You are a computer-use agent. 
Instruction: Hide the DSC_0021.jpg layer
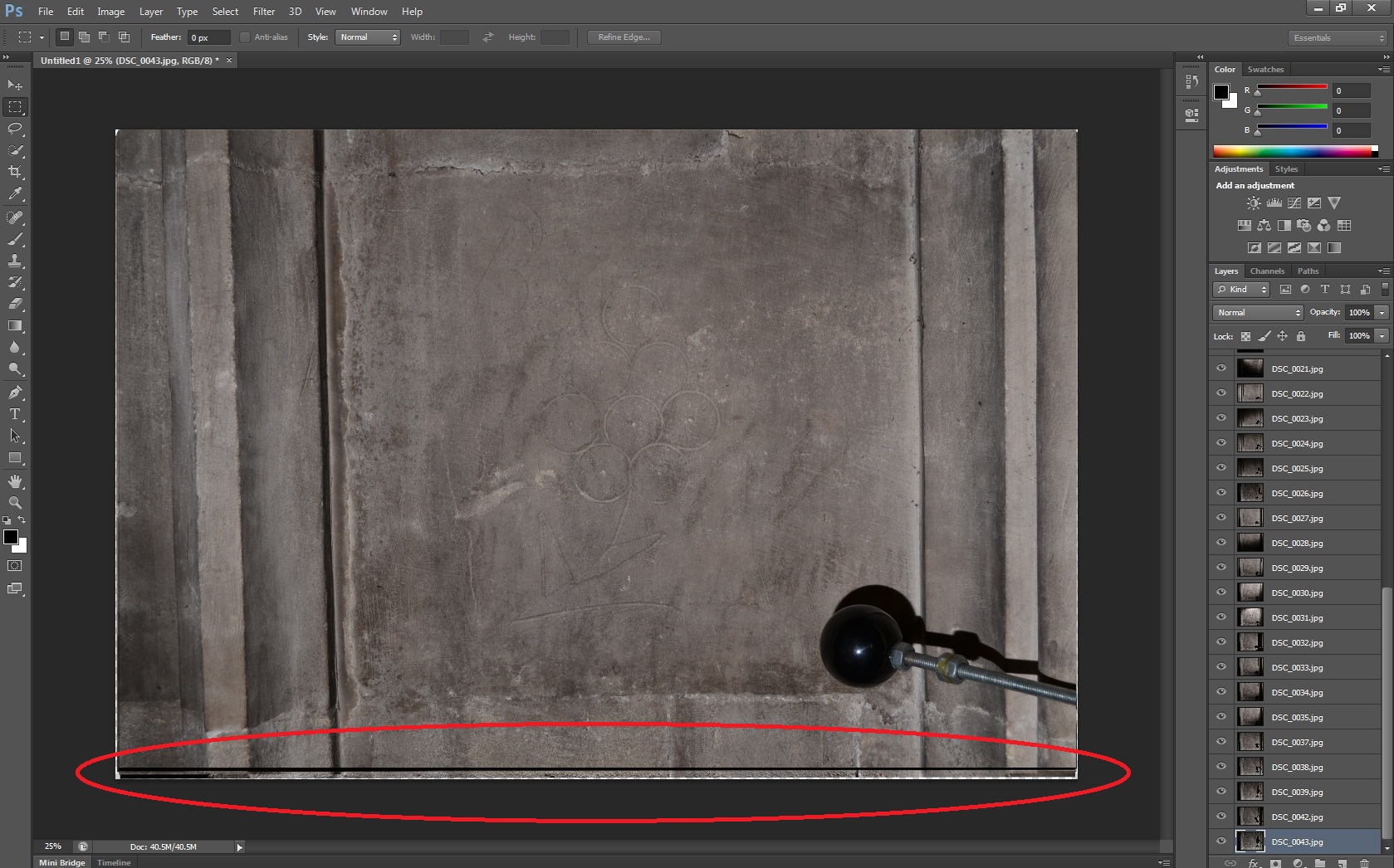1221,368
